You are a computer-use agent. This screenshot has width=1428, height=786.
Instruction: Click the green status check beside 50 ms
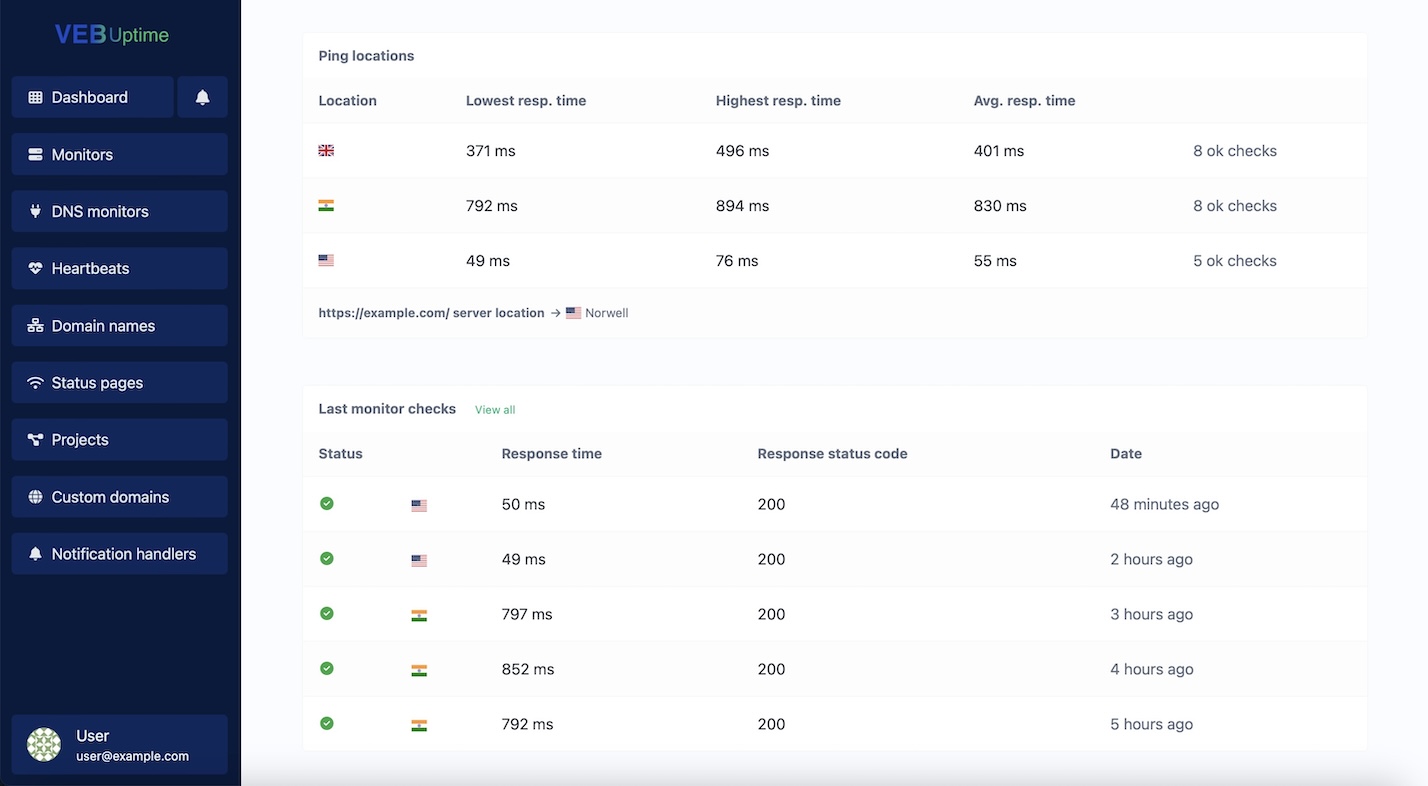pyautogui.click(x=326, y=504)
